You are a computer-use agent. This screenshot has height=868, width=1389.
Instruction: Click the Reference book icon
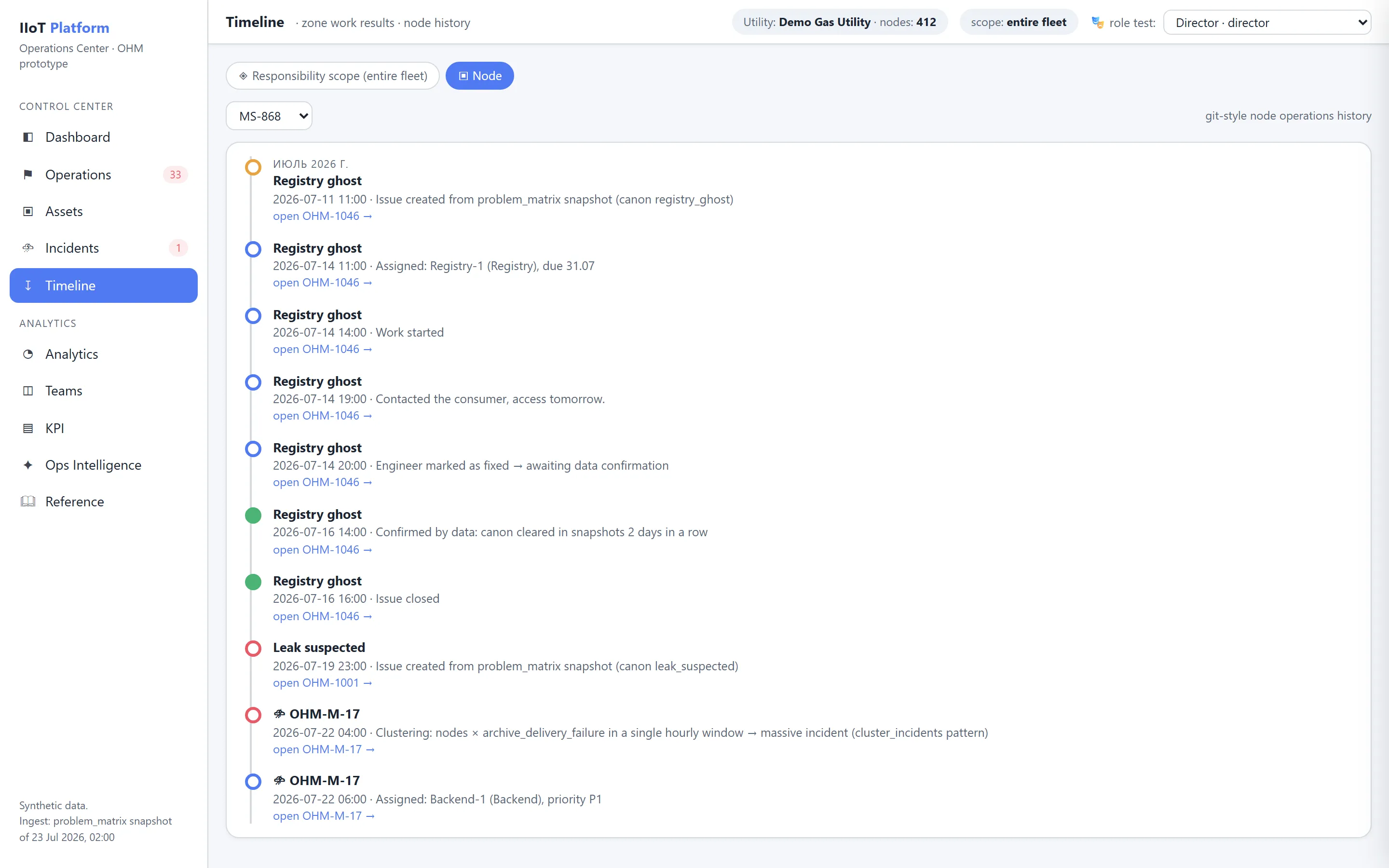27,502
